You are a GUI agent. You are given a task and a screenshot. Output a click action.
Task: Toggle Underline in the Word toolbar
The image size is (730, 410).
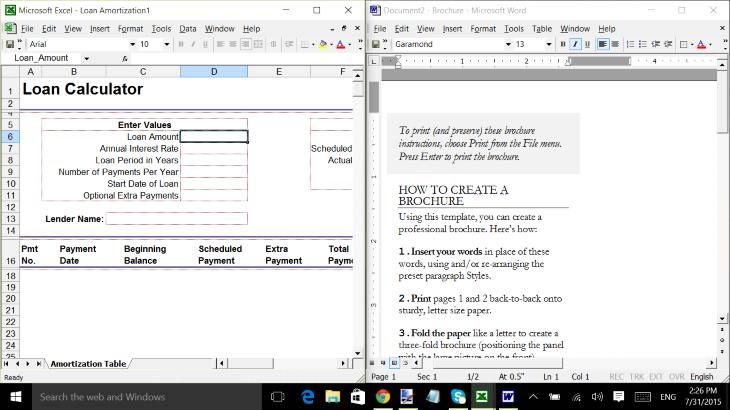click(x=587, y=44)
